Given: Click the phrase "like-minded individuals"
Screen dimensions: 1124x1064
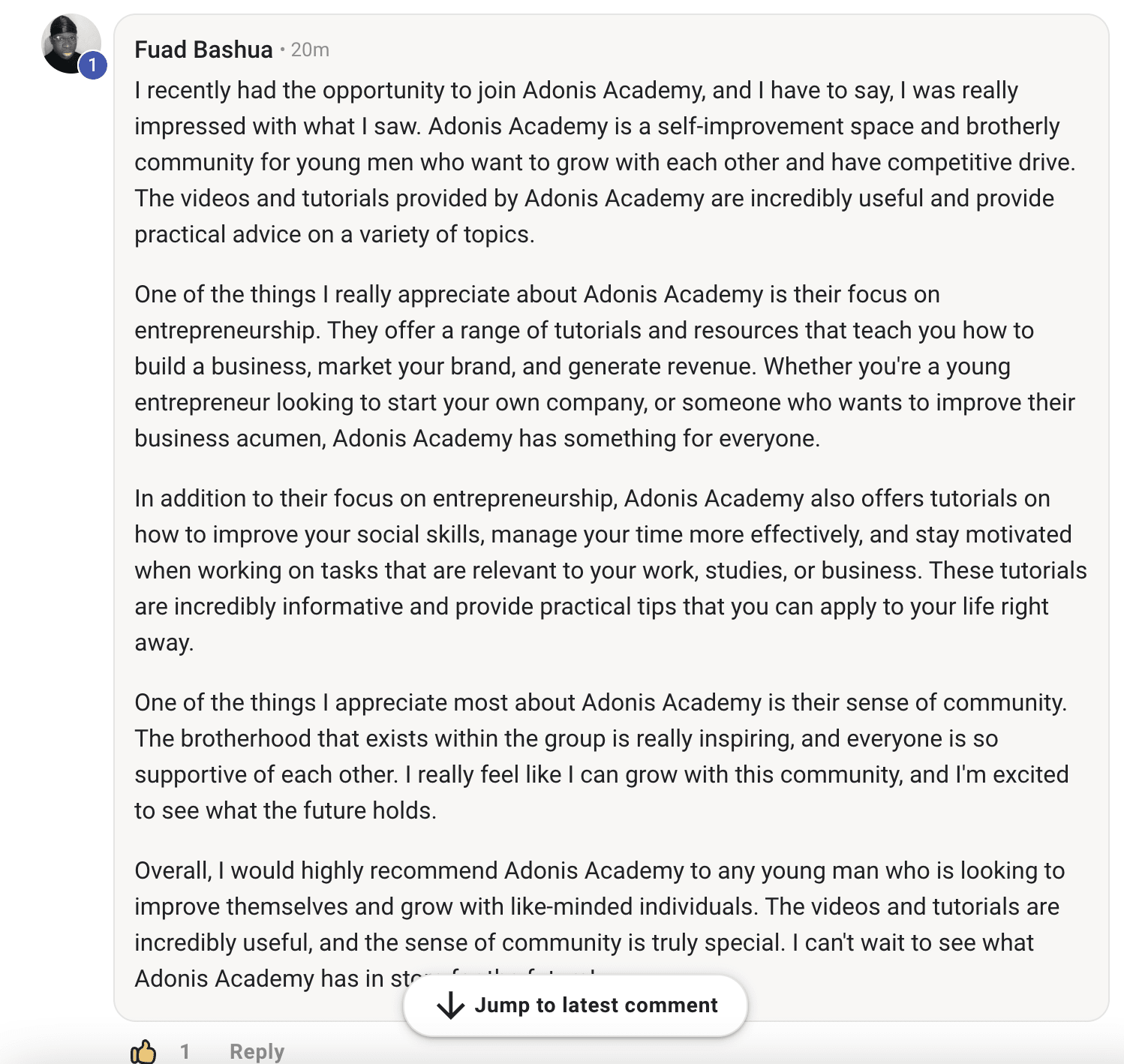Looking at the screenshot, I should pyautogui.click(x=632, y=906).
